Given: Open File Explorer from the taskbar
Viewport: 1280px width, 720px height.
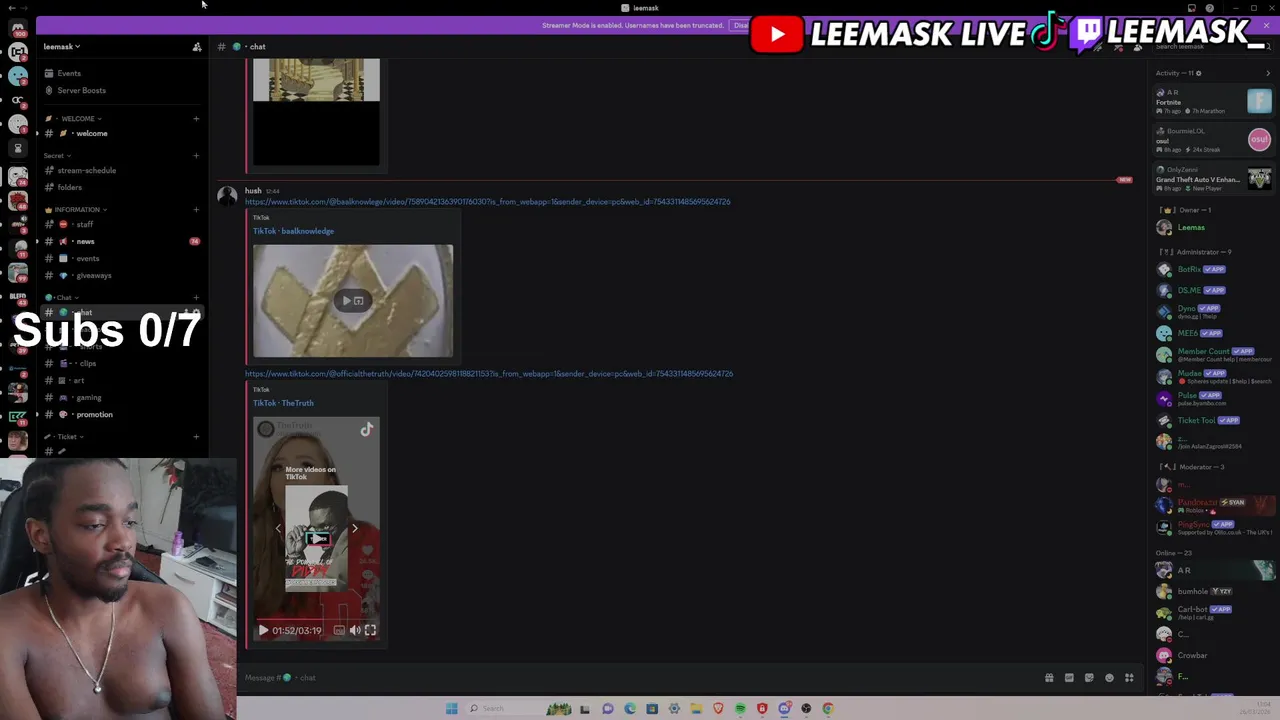Looking at the screenshot, I should click(696, 708).
